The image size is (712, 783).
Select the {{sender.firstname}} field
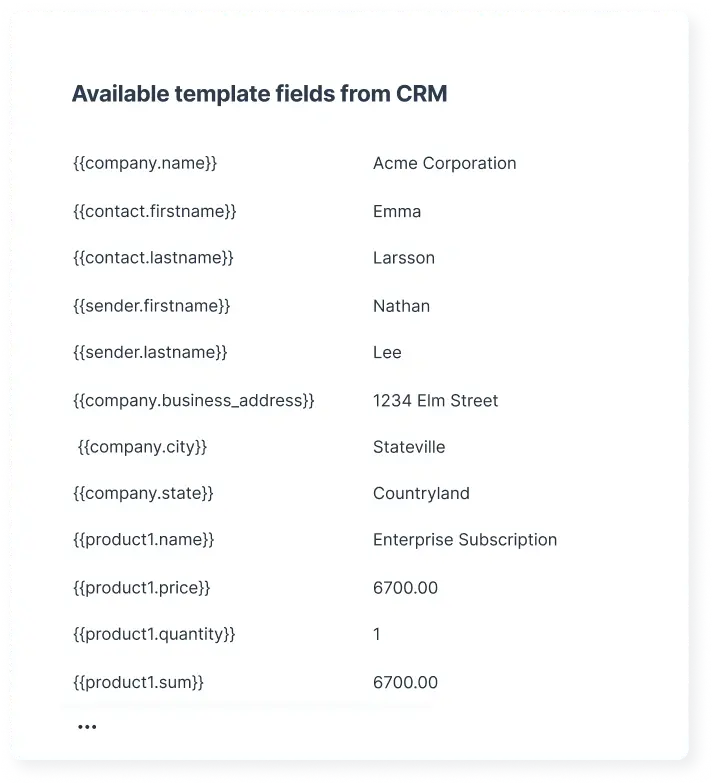click(x=151, y=306)
